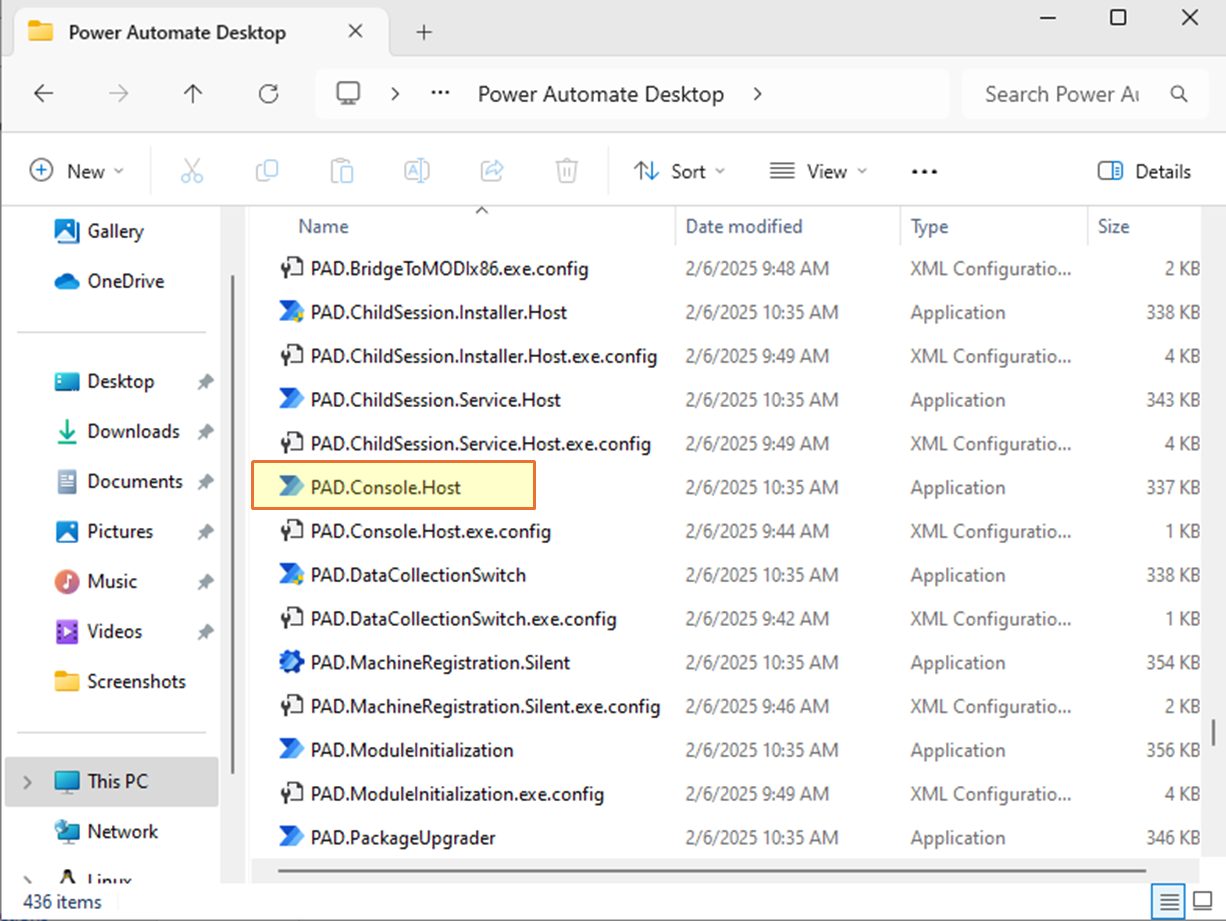The height and width of the screenshot is (921, 1226).
Task: Select PAD.MachineRegistration.Silent.exe.config file name
Action: pyautogui.click(x=485, y=706)
